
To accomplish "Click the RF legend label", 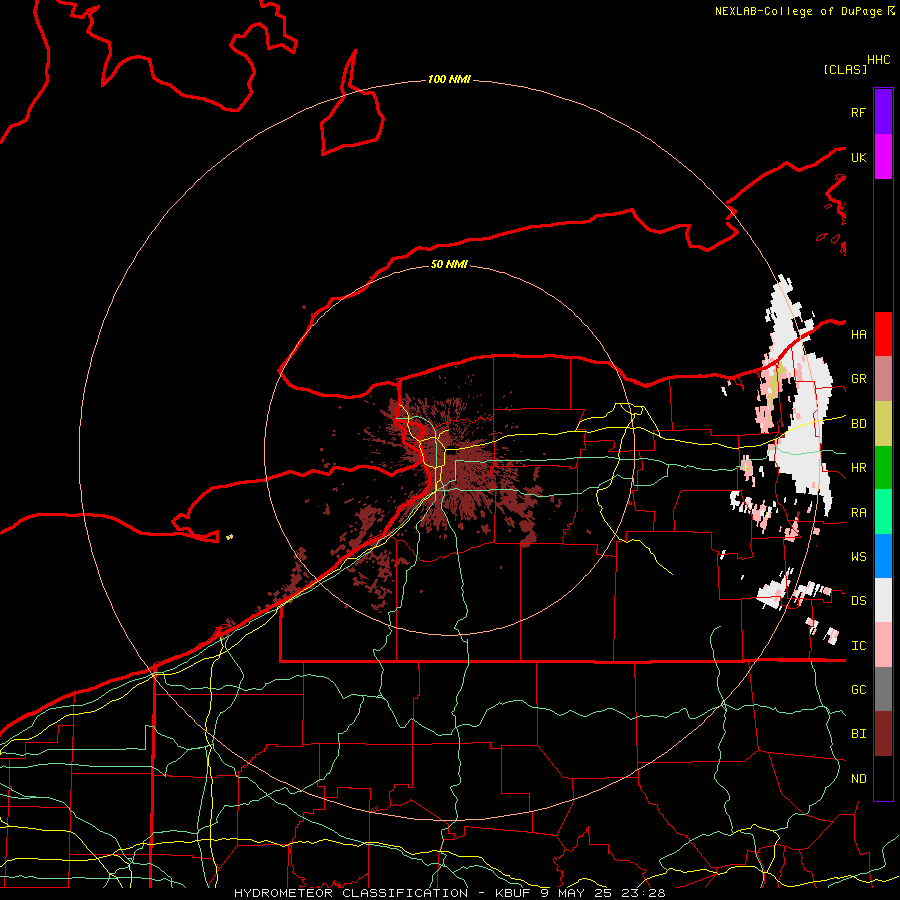I will [x=858, y=112].
